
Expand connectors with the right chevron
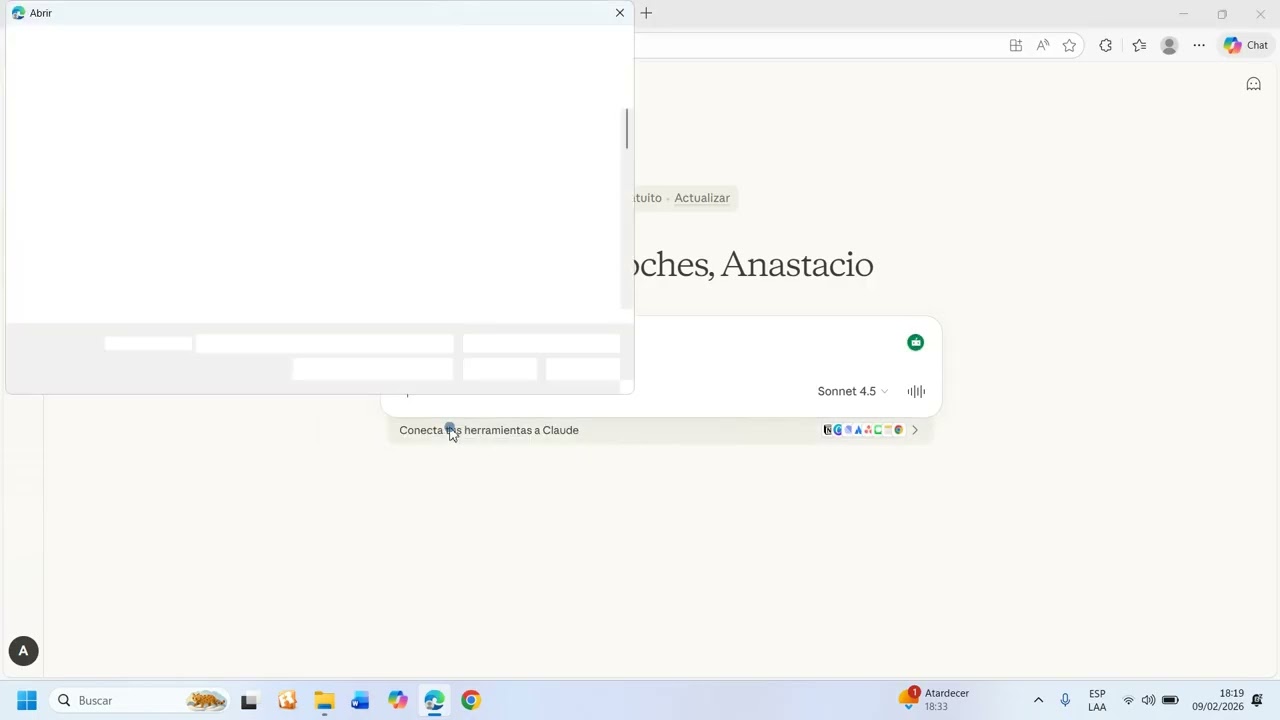point(914,430)
